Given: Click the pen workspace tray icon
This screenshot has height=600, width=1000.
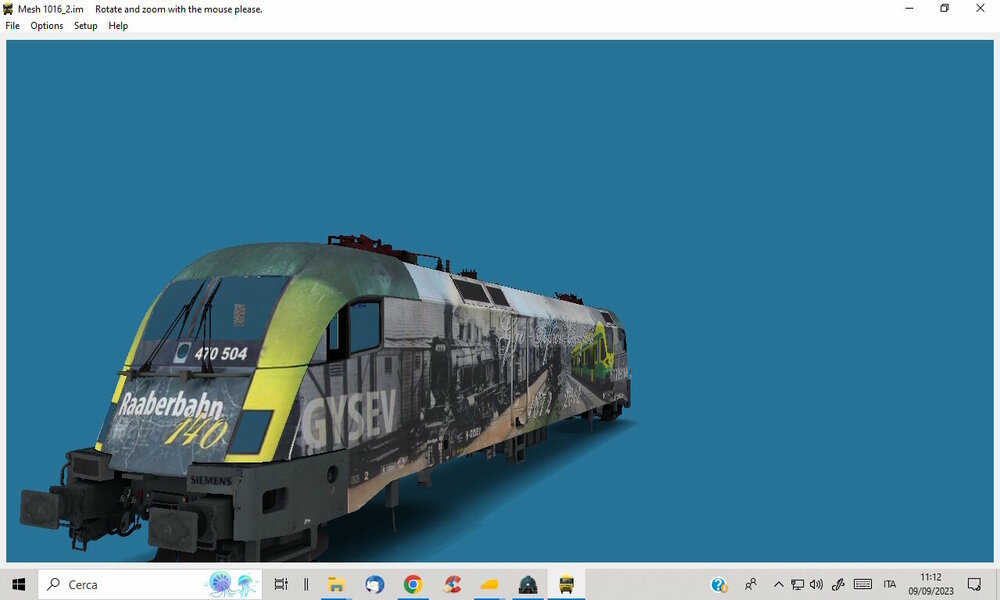Looking at the screenshot, I should 838,584.
